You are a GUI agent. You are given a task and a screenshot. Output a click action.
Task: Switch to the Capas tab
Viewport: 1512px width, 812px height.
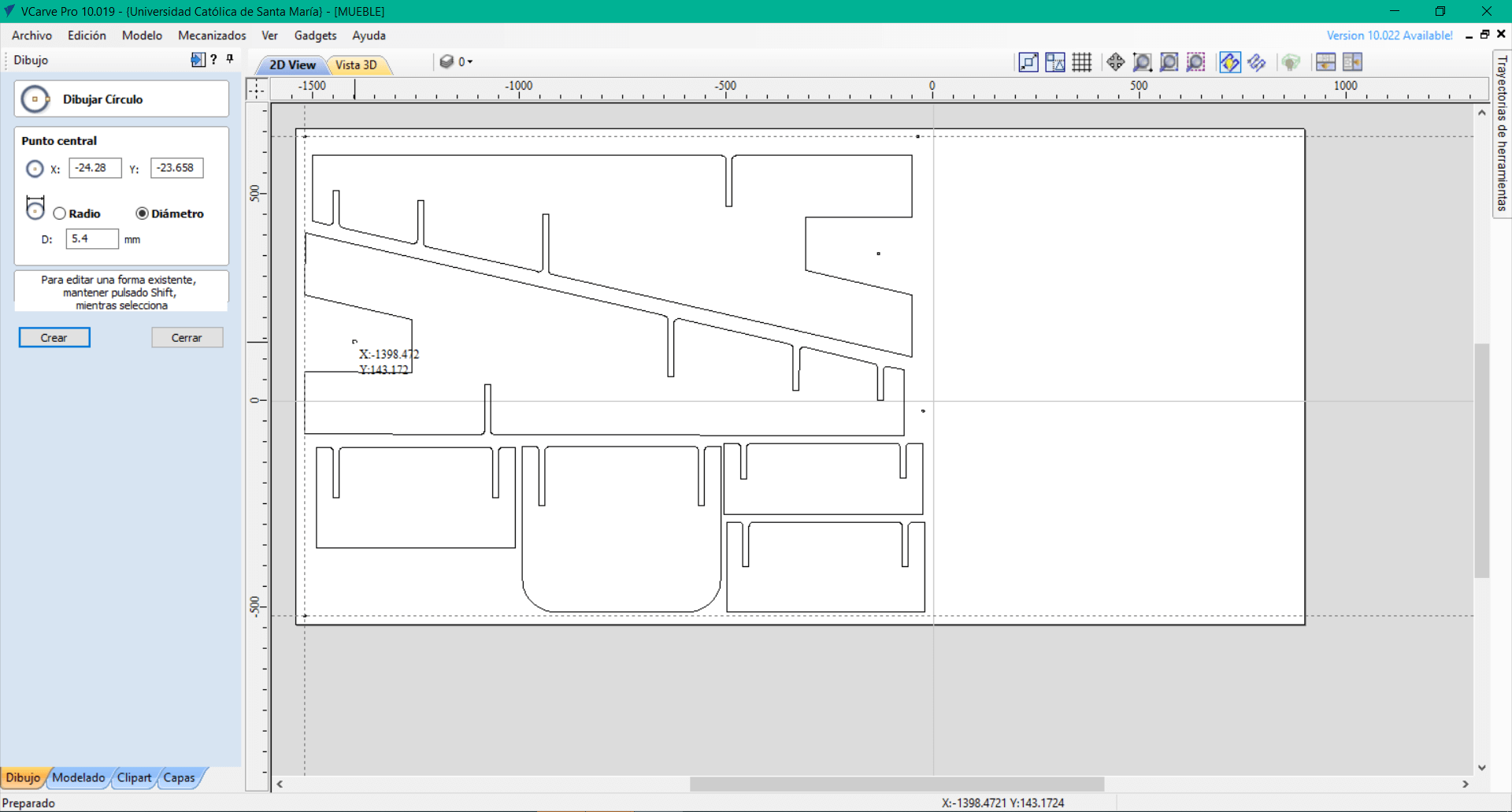[180, 777]
